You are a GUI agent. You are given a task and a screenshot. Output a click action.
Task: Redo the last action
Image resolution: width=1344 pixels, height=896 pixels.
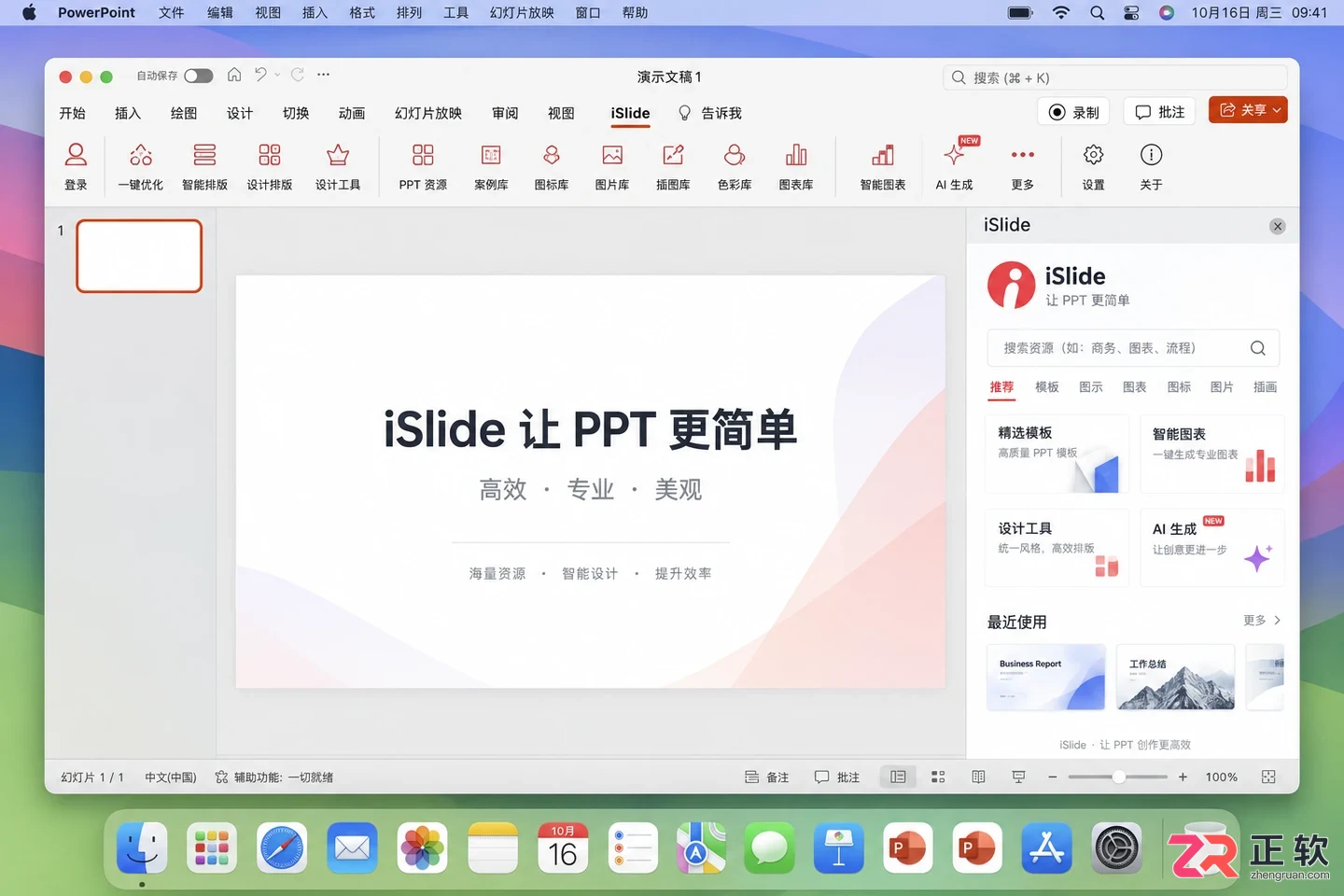pyautogui.click(x=298, y=75)
